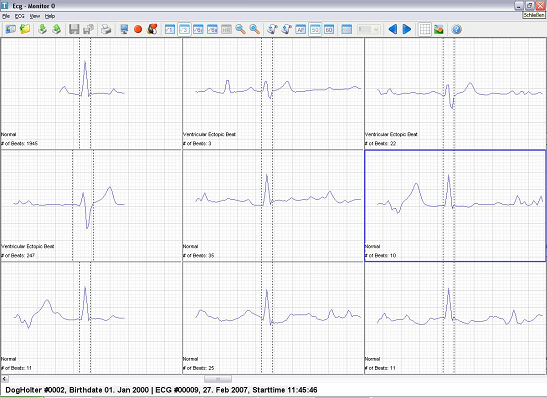Click the printer icon

tap(106, 29)
